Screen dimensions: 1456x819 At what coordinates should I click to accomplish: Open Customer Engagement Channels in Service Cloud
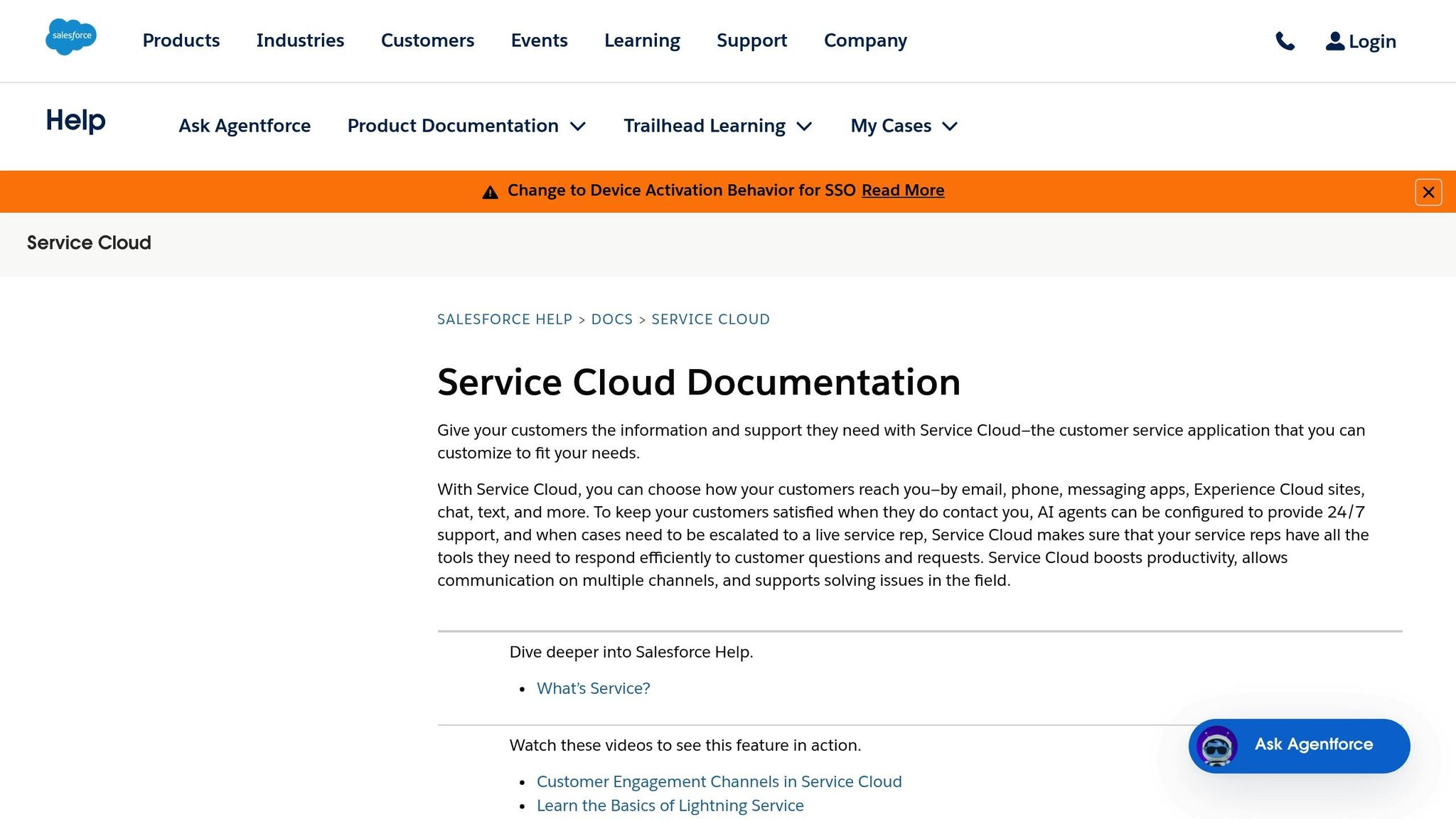point(719,781)
